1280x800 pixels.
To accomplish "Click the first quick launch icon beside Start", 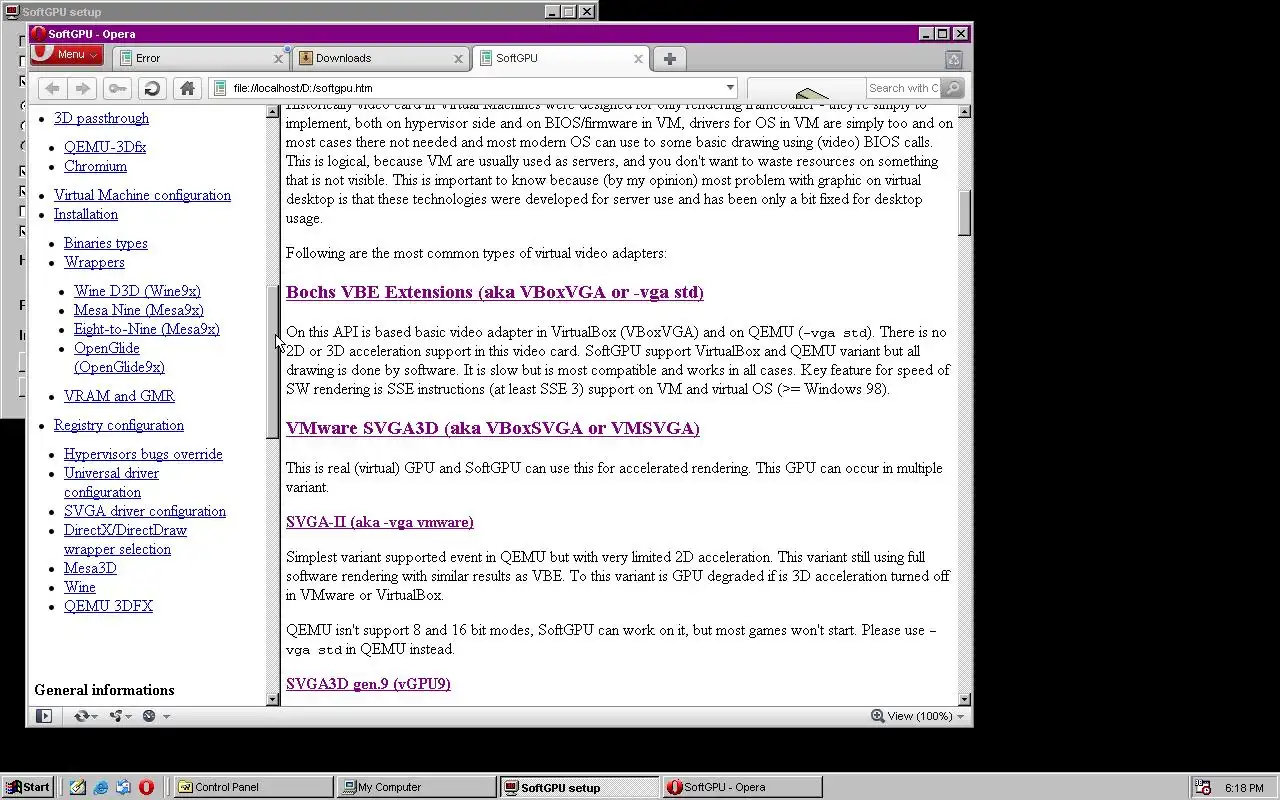I will coord(78,787).
